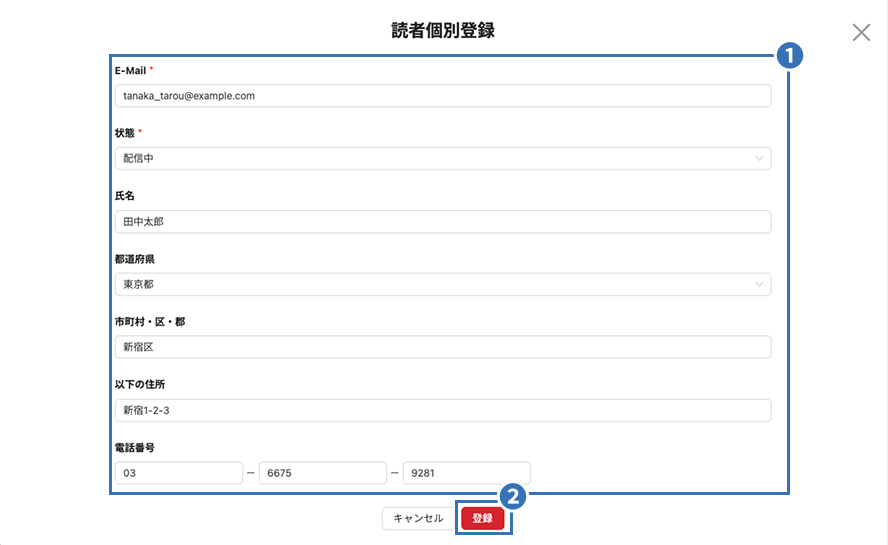Click the blue number 2 annotation badge
888x545 pixels.
coord(512,496)
